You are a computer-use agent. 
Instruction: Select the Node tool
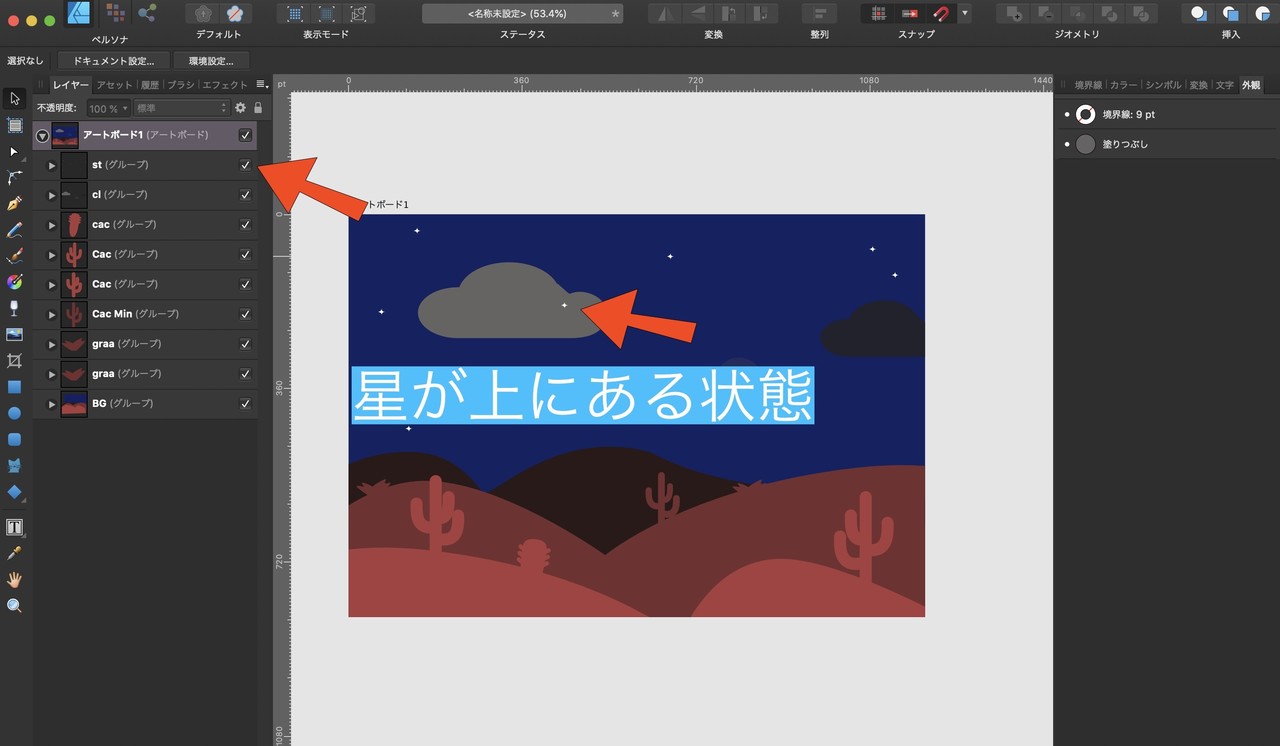click(x=14, y=152)
